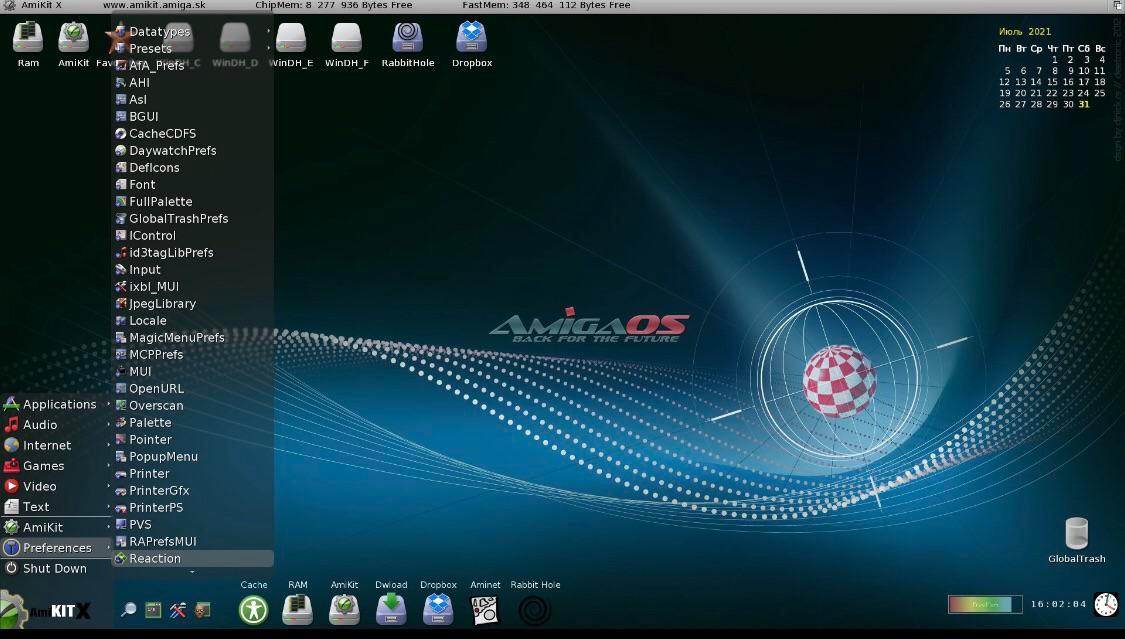The height and width of the screenshot is (639, 1125).
Task: Open the Dwload folder in dock
Action: click(391, 609)
